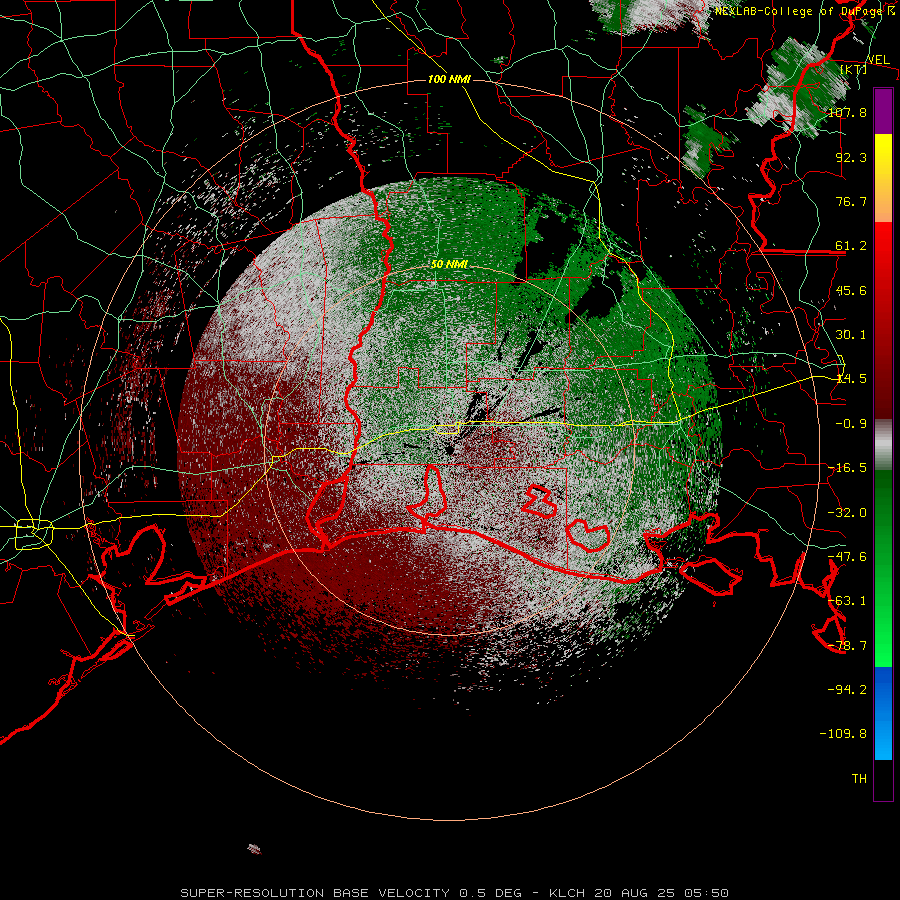Screen dimensions: 900x900
Task: Click the small isolated echo near the bottom of the image
Action: 254,849
